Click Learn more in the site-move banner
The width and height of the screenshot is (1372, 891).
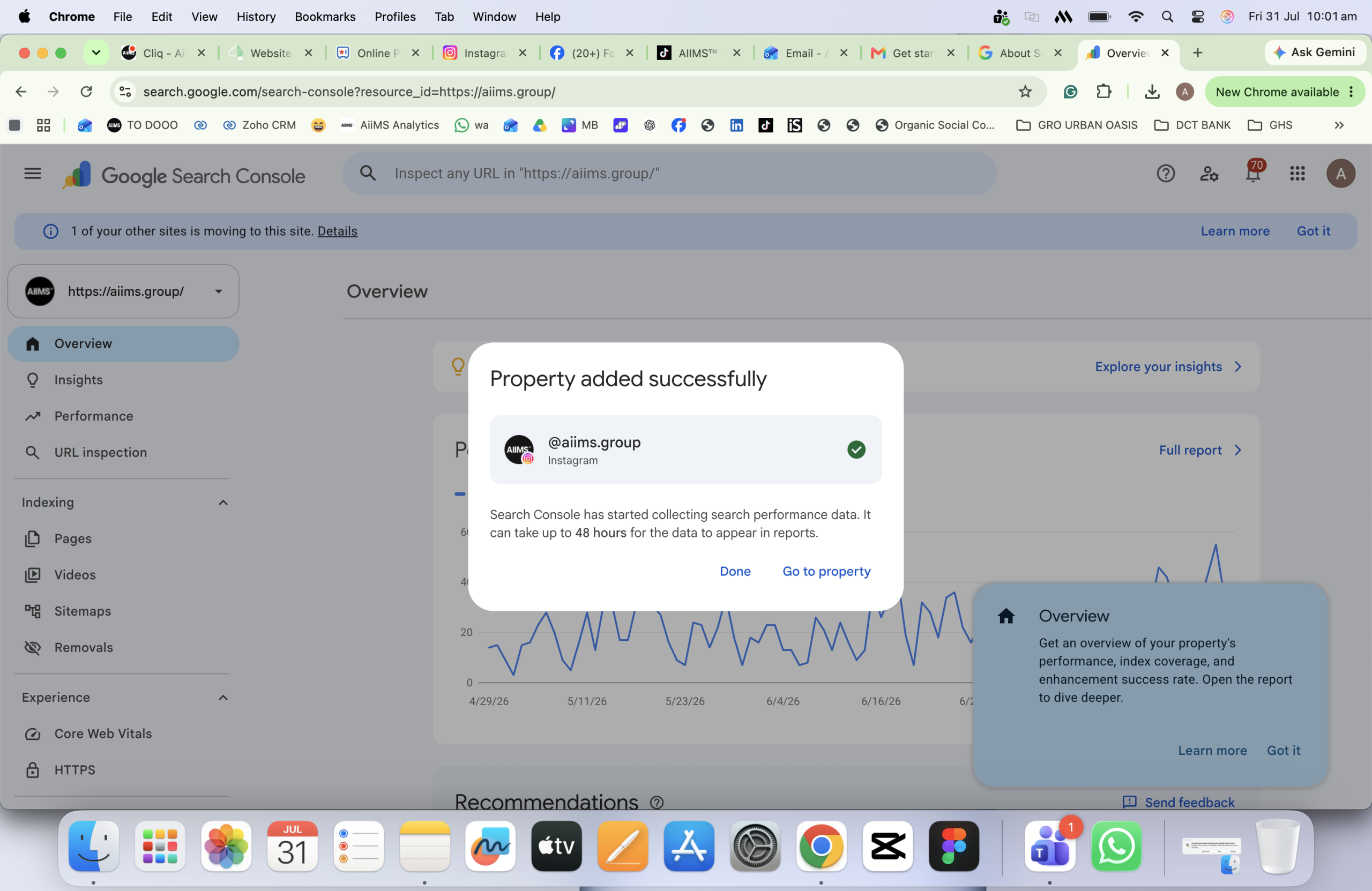tap(1235, 231)
